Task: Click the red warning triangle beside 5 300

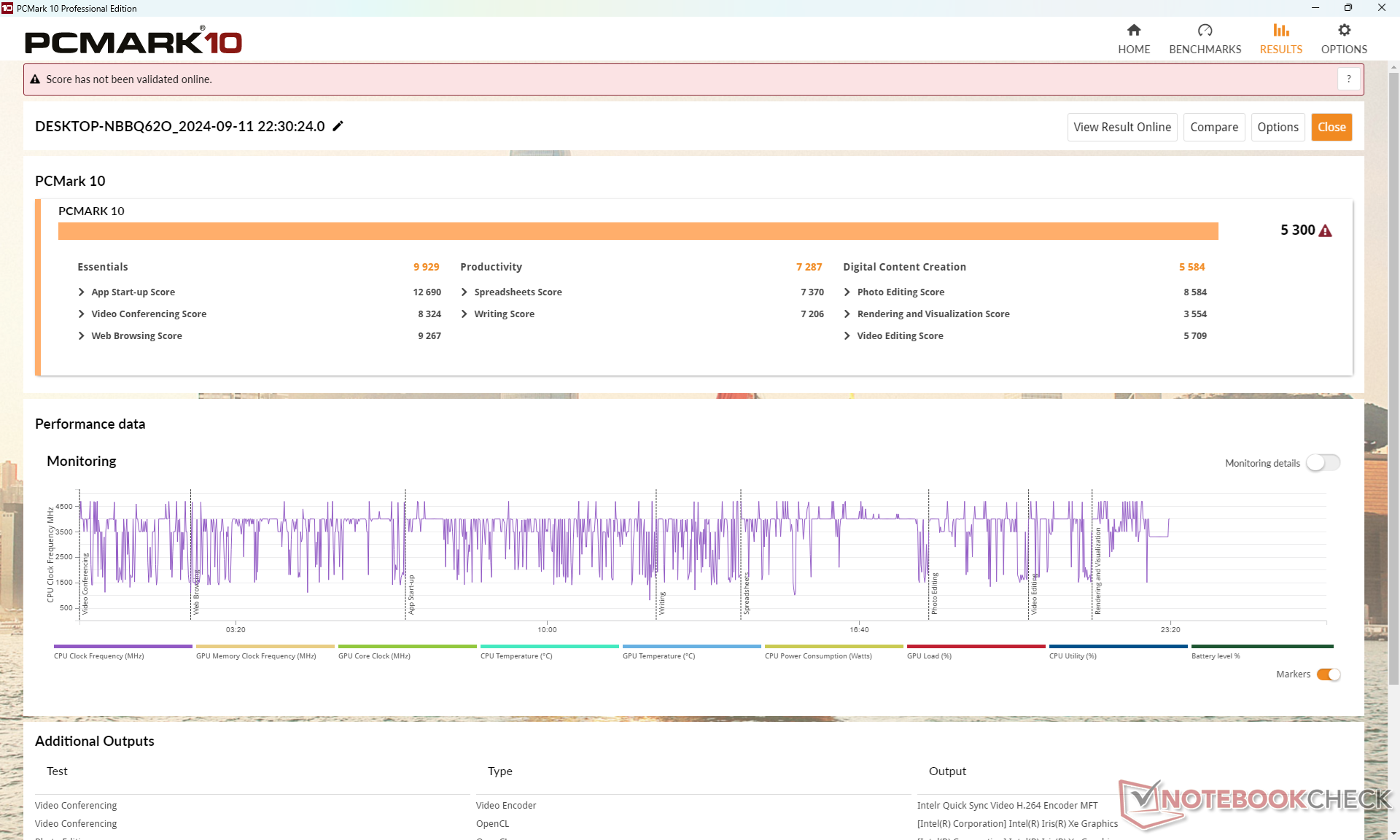Action: coord(1326,231)
